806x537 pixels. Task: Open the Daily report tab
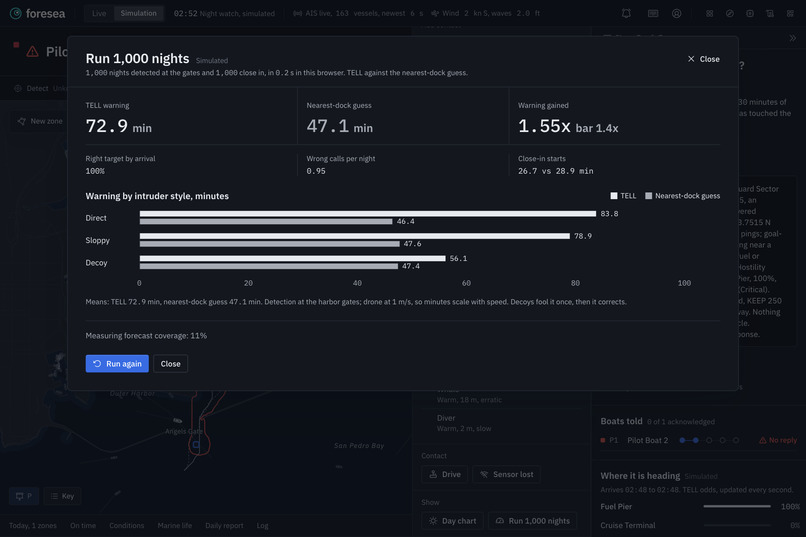coord(224,526)
